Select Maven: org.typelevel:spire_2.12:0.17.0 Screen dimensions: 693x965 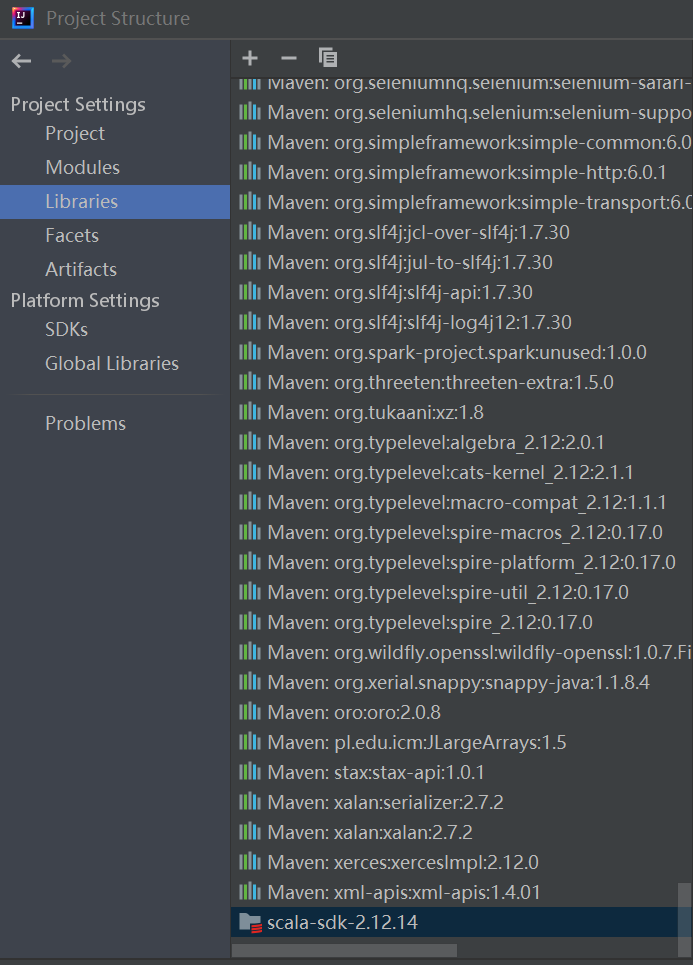(x=462, y=622)
